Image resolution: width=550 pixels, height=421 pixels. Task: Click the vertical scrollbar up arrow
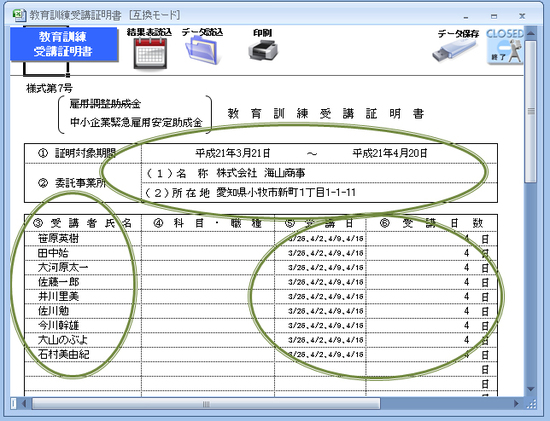[x=530, y=33]
